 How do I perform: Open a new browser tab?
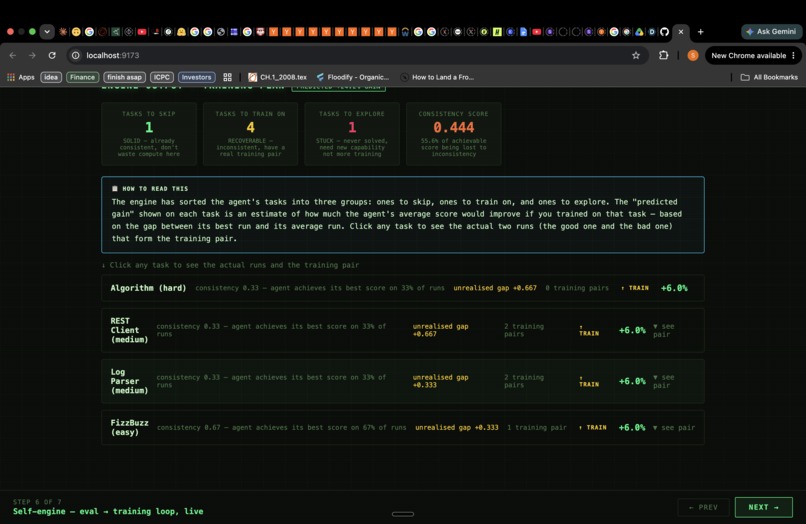[x=700, y=31]
